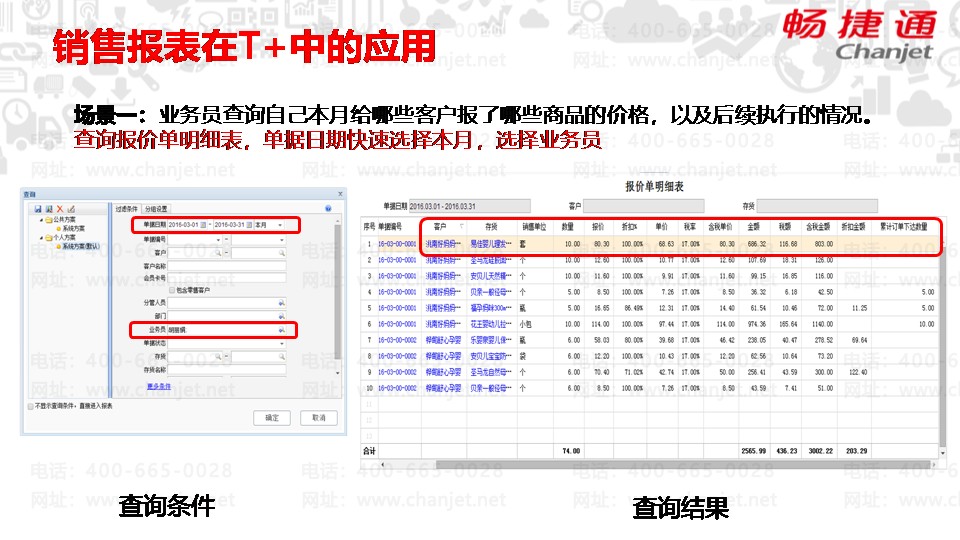Viewport: 960px width, 540px height.
Task: Click the 存货 column header
Action: tap(492, 227)
